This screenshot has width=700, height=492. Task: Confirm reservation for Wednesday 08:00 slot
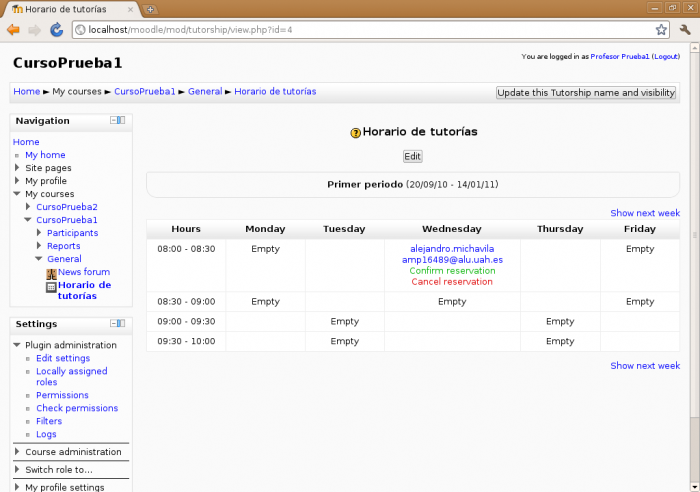coord(452,271)
